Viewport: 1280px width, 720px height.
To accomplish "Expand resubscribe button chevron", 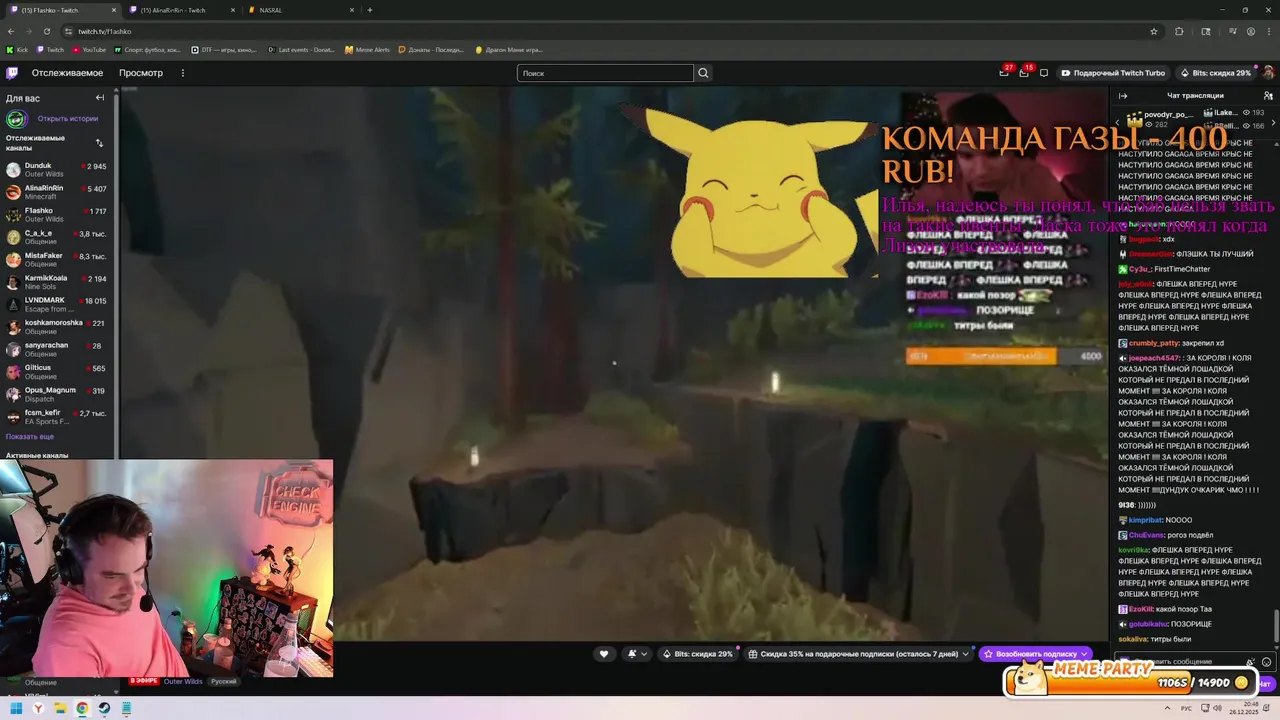I will coord(1084,654).
